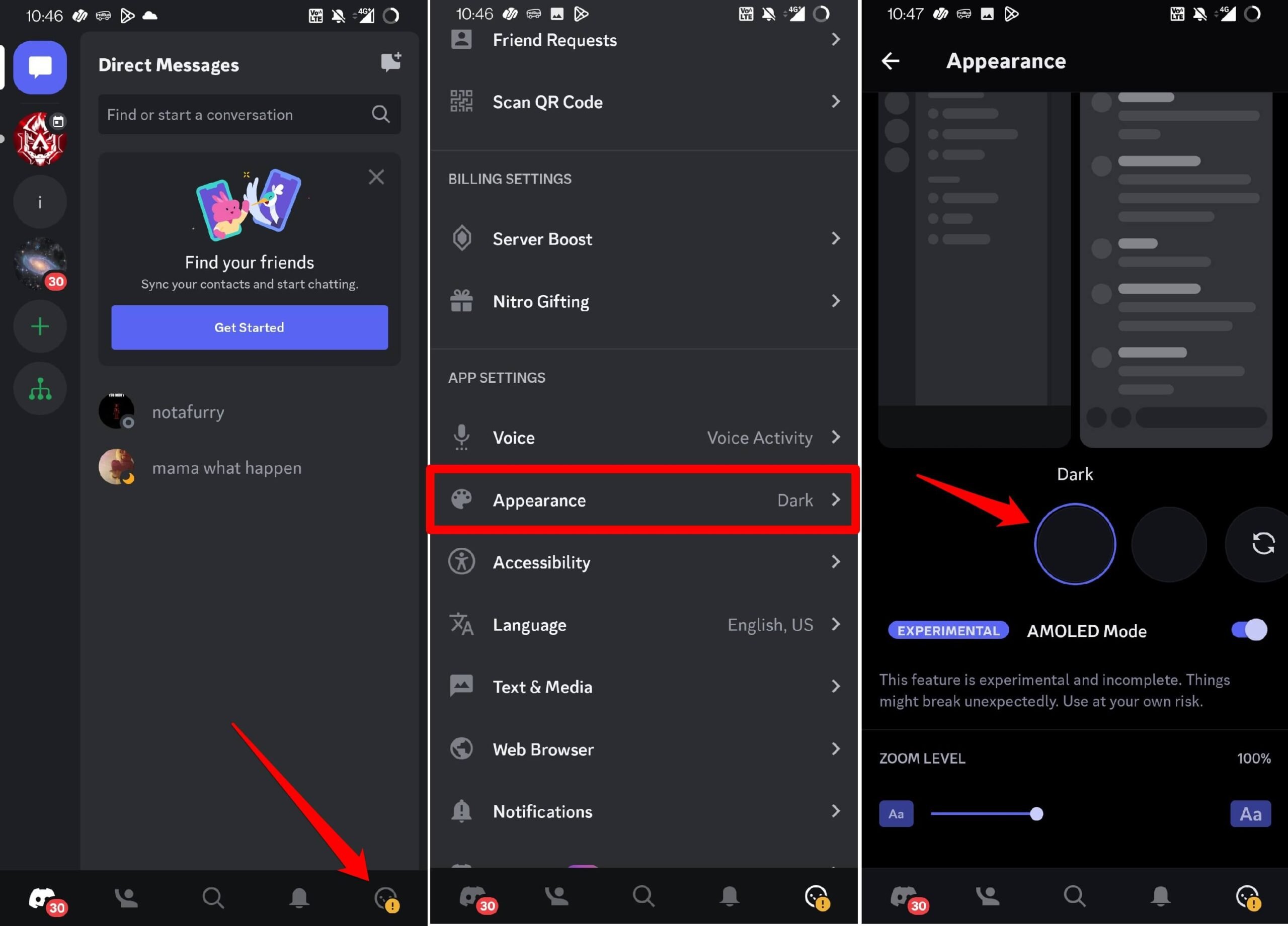
Task: Tap the Server Boost icon
Action: coord(461,238)
